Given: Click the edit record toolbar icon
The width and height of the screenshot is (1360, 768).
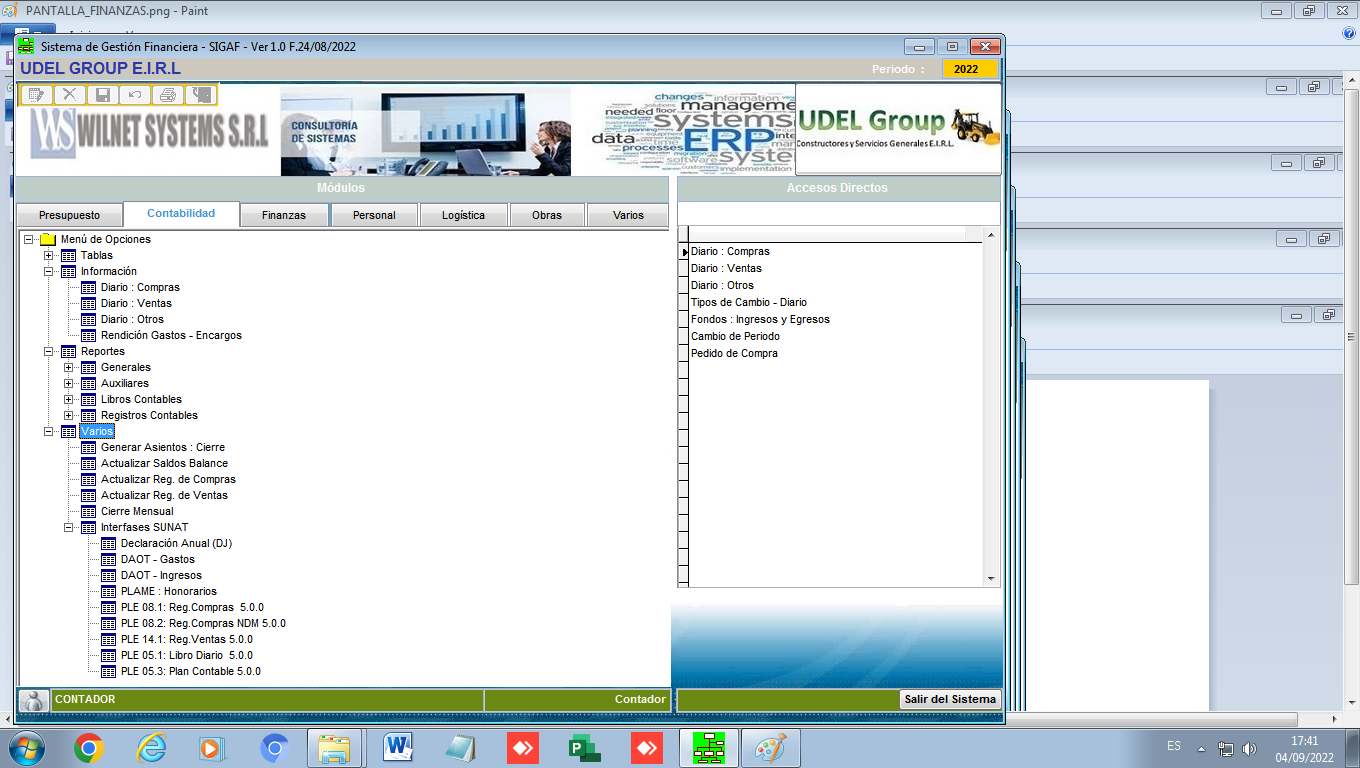Looking at the screenshot, I should pos(37,95).
